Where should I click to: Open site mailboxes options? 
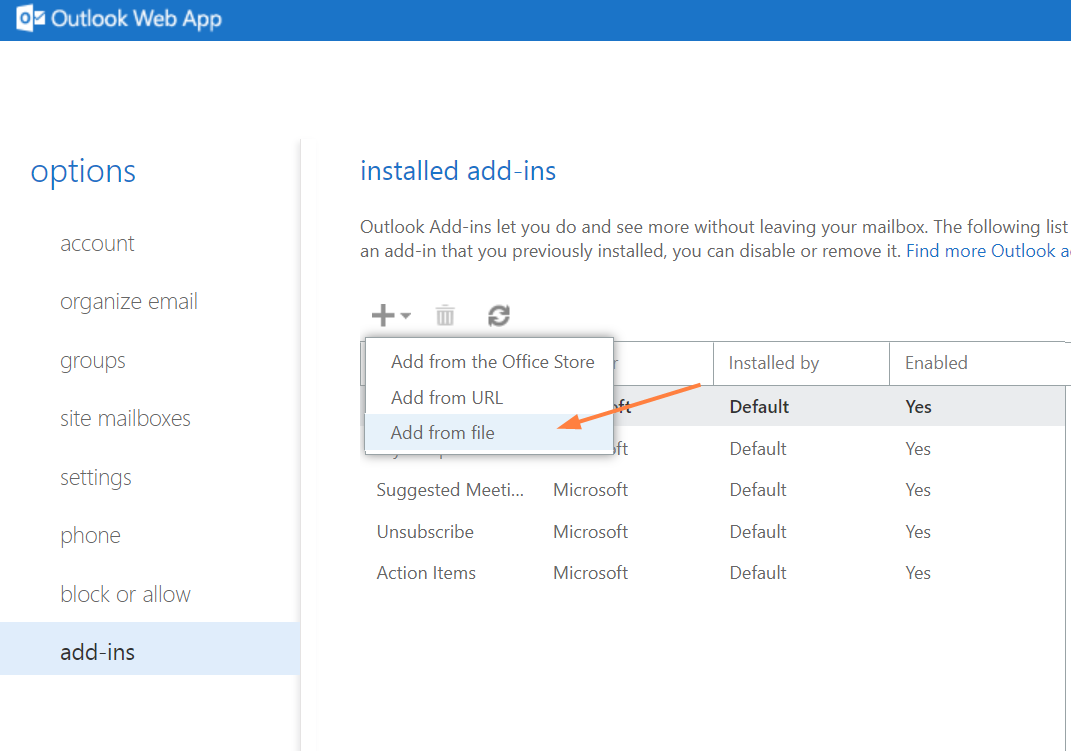pos(125,419)
